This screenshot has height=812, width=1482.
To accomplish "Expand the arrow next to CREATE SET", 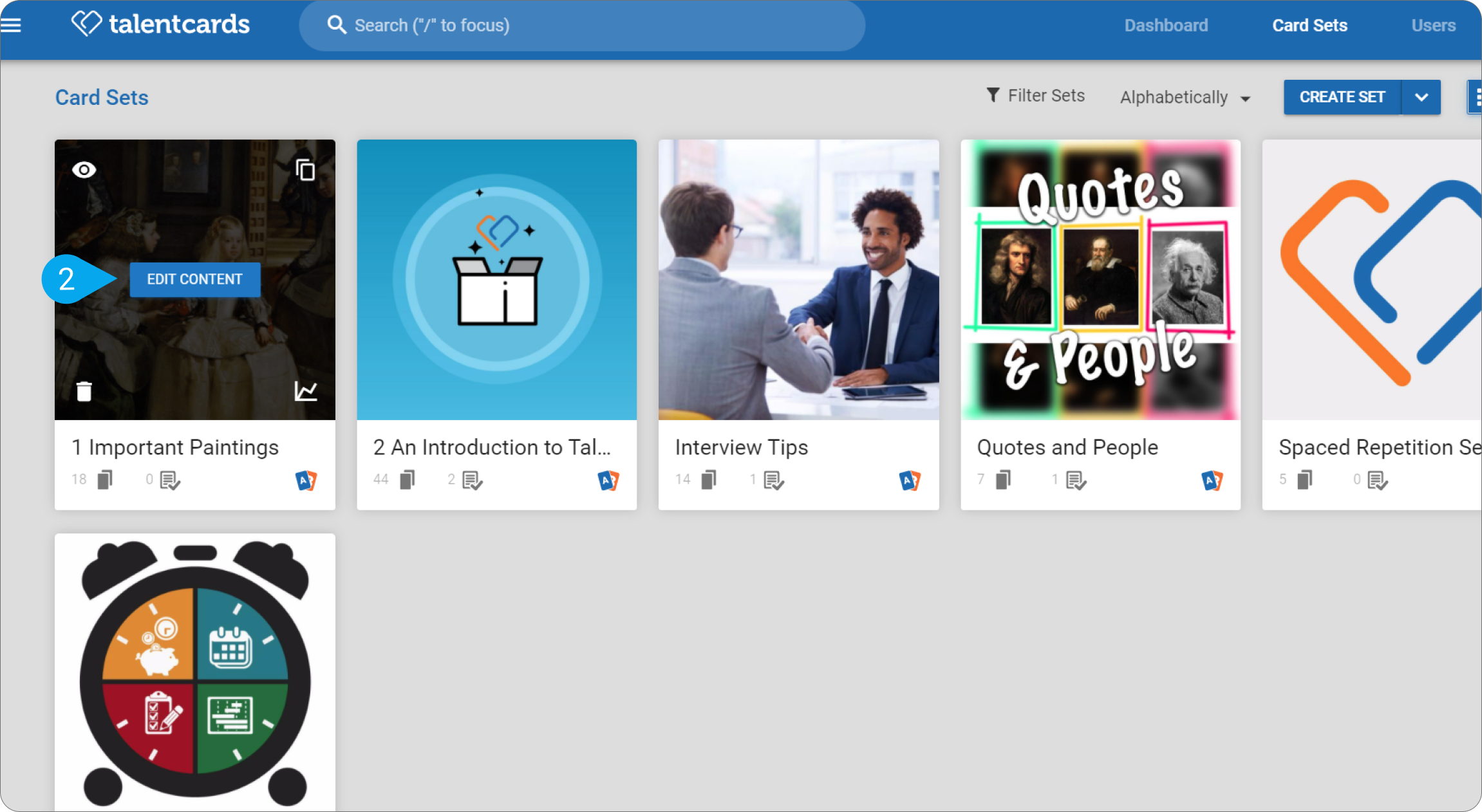I will [x=1421, y=97].
